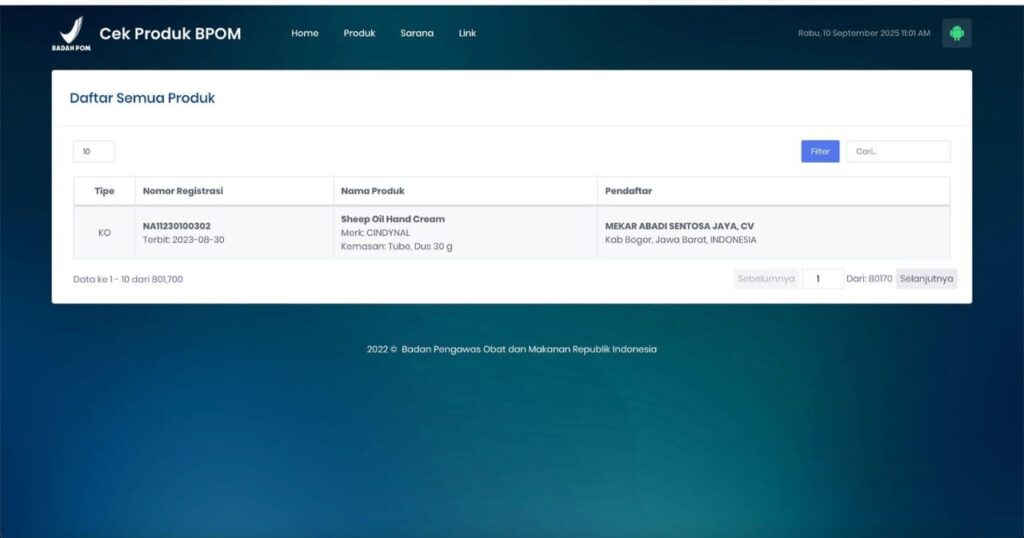The height and width of the screenshot is (538, 1024).
Task: Click the Dari: 80170 page count
Action: coord(869,279)
